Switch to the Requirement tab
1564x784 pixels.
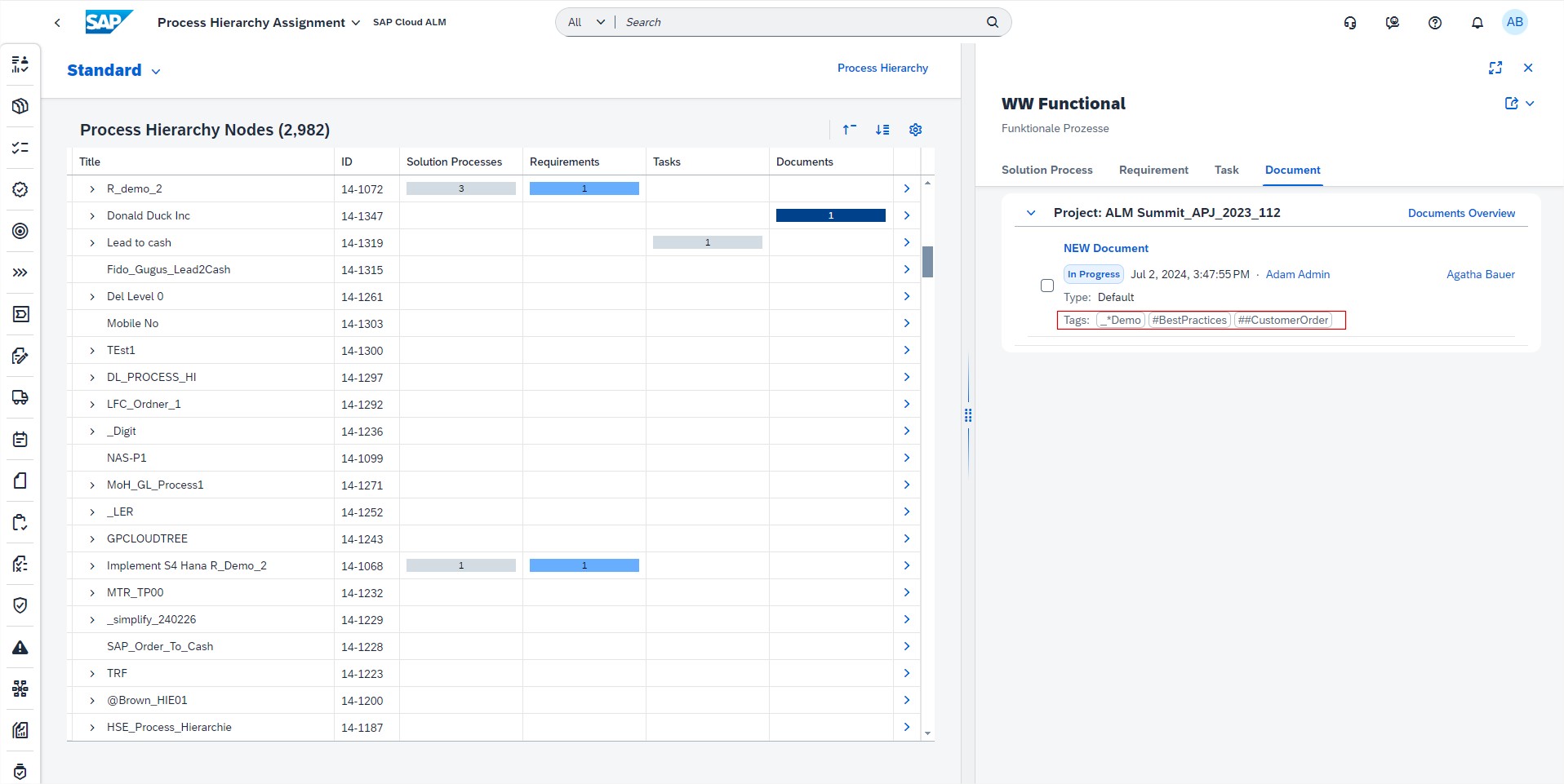(x=1153, y=170)
